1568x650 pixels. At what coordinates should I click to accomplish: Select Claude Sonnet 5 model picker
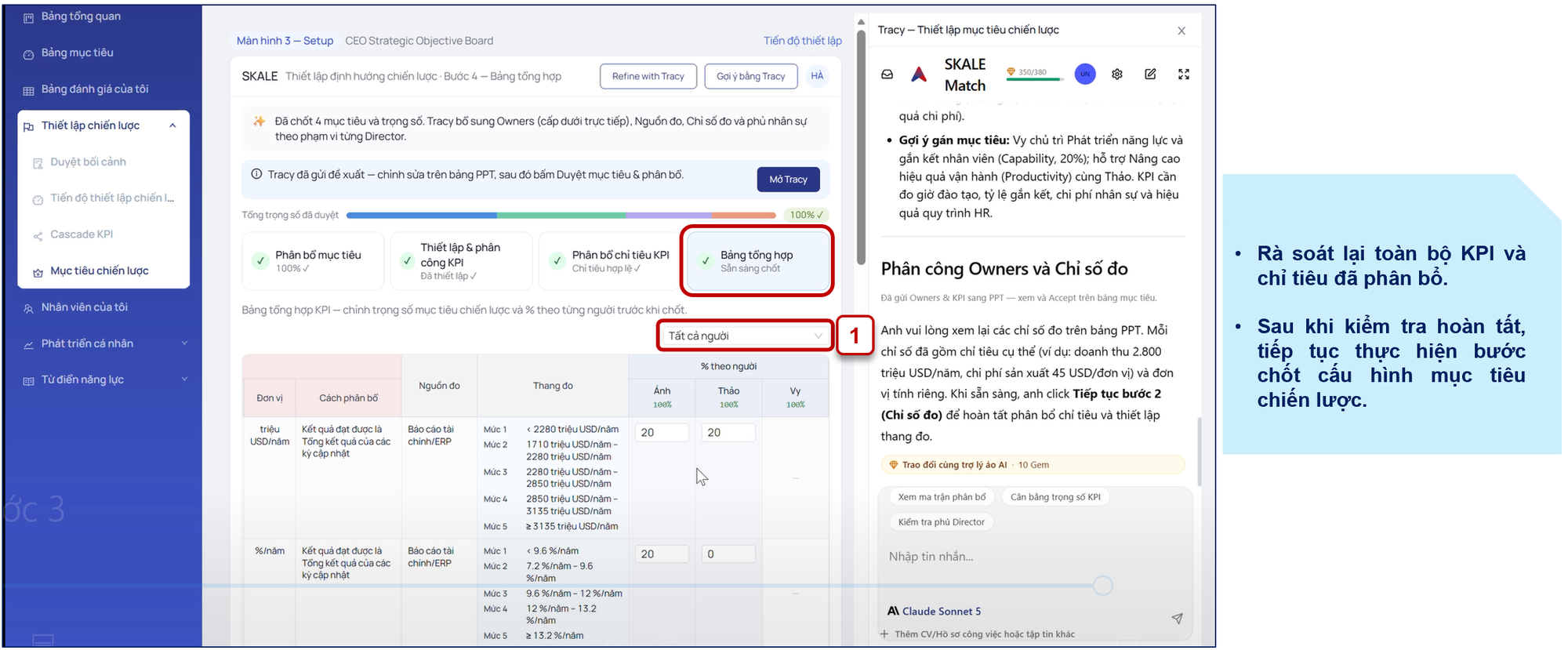934,612
